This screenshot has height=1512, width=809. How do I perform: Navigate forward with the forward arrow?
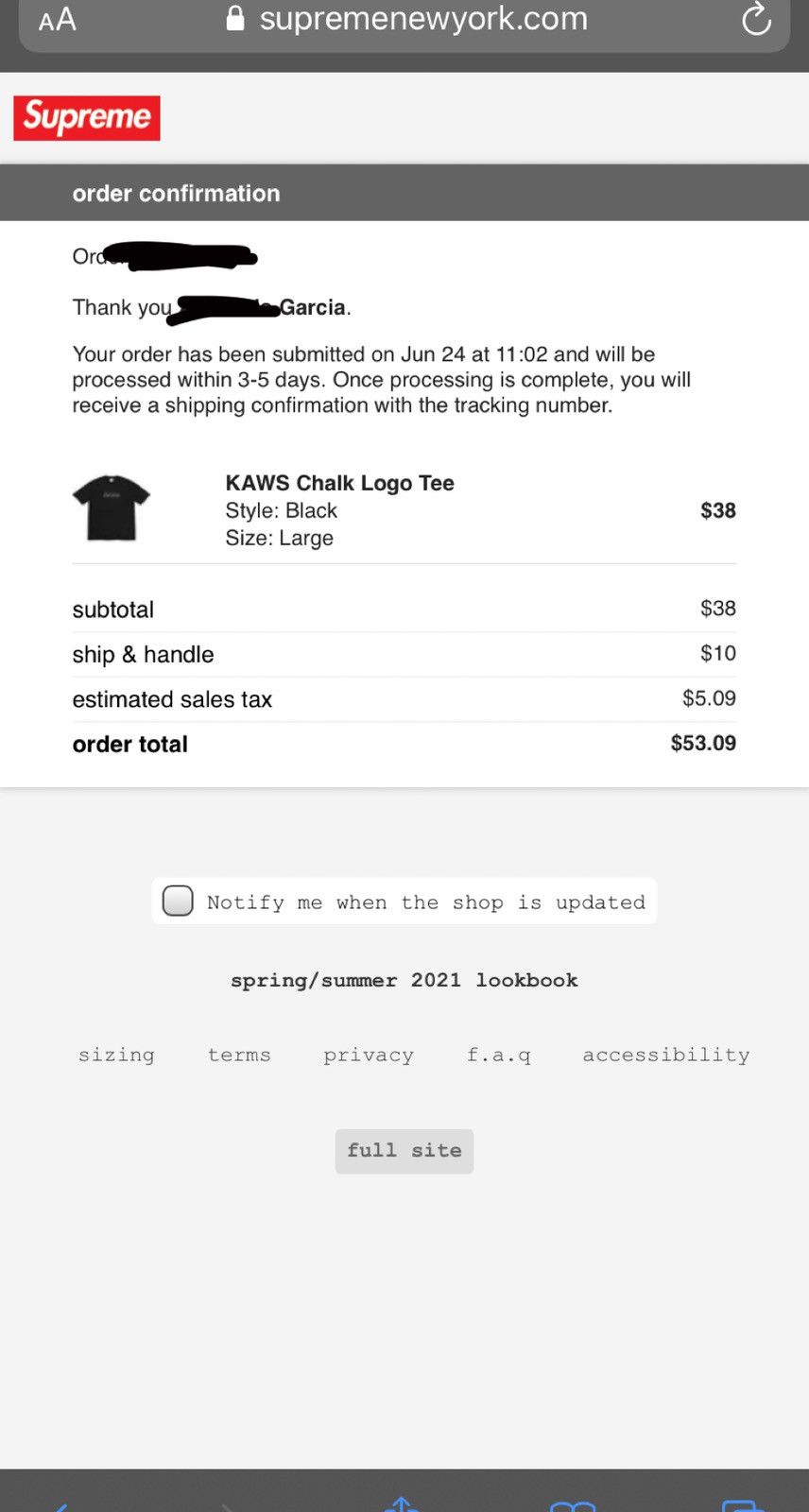[x=227, y=1505]
